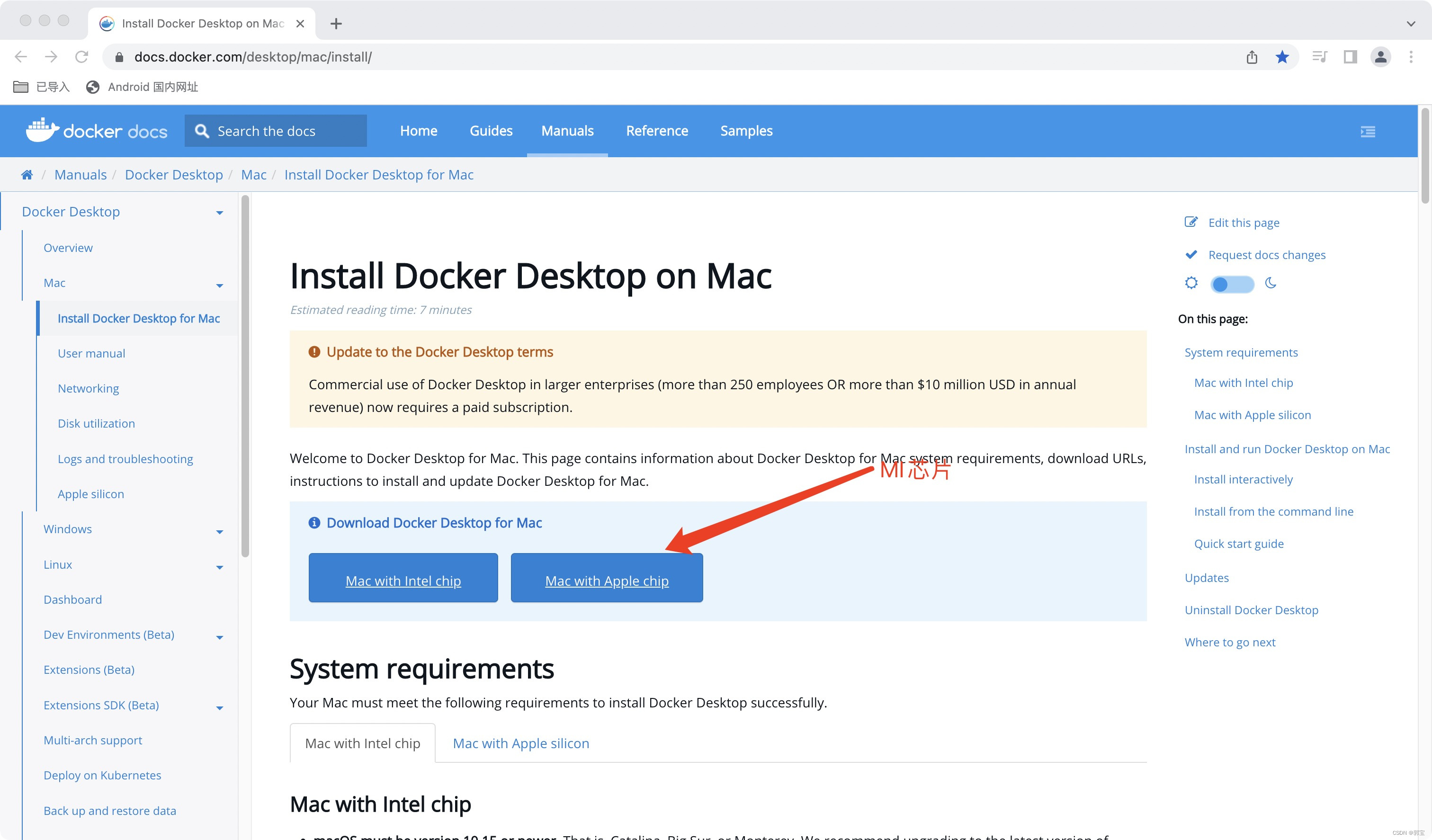Screen dimensions: 1432x840
Task: Open Deploy on Kubernetes sidebar link
Action: click(x=102, y=775)
